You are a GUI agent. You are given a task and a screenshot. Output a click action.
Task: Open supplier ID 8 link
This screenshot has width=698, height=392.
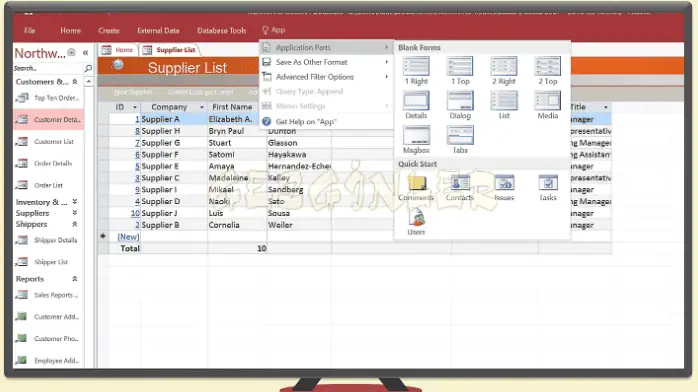pos(137,131)
